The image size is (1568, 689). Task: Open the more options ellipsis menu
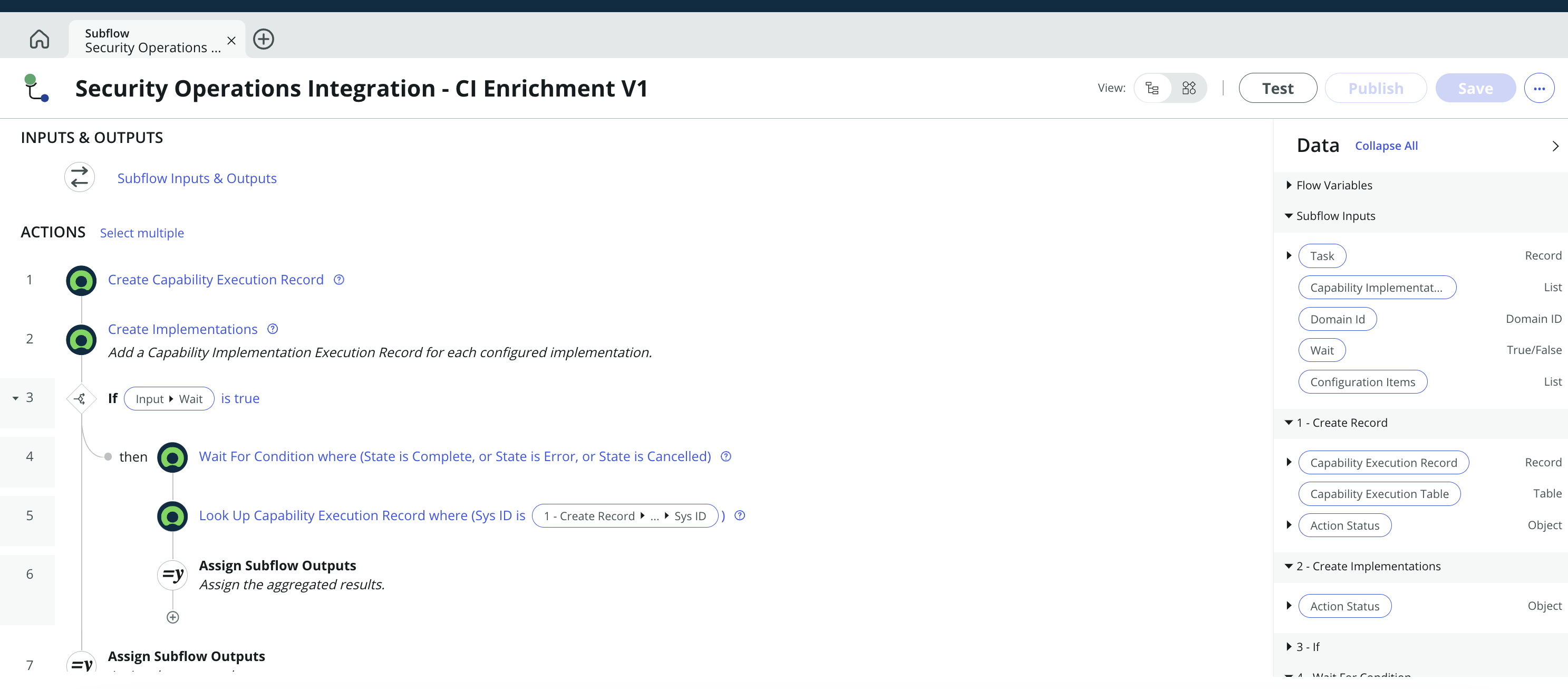pos(1539,88)
